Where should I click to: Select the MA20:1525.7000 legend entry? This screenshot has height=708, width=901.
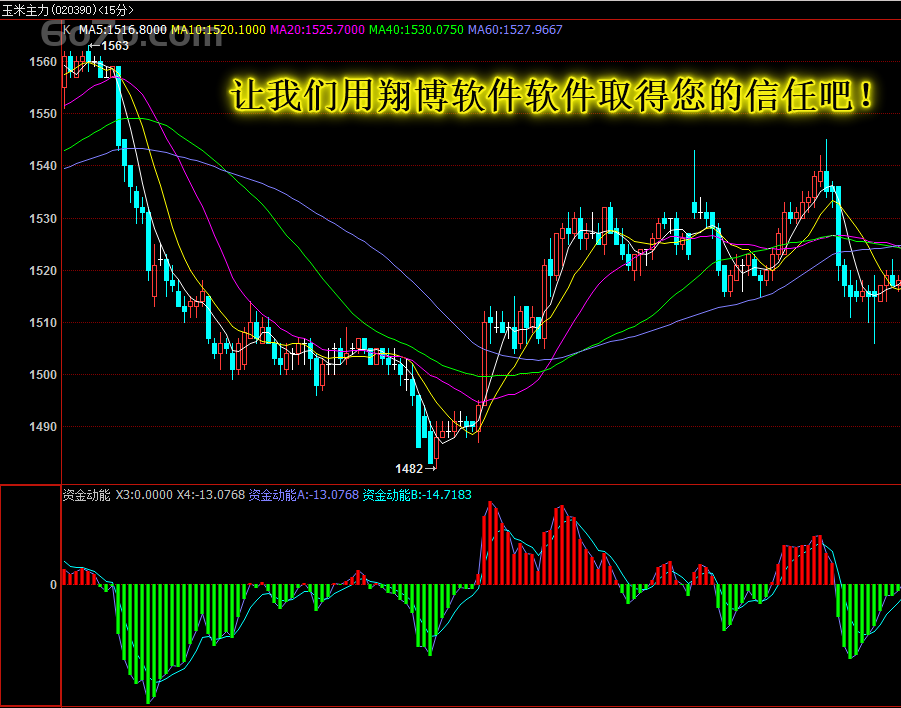317,29
